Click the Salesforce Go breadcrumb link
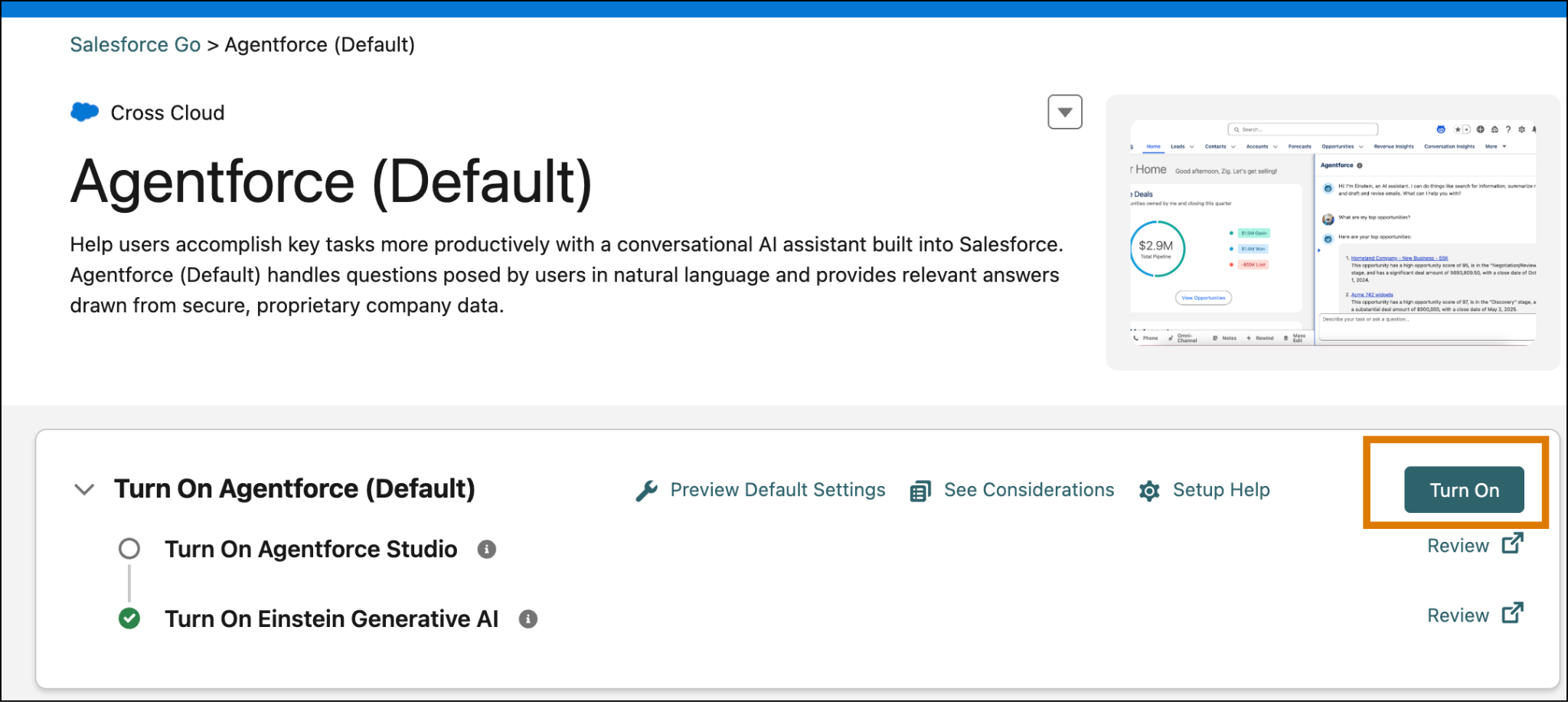 pyautogui.click(x=136, y=44)
